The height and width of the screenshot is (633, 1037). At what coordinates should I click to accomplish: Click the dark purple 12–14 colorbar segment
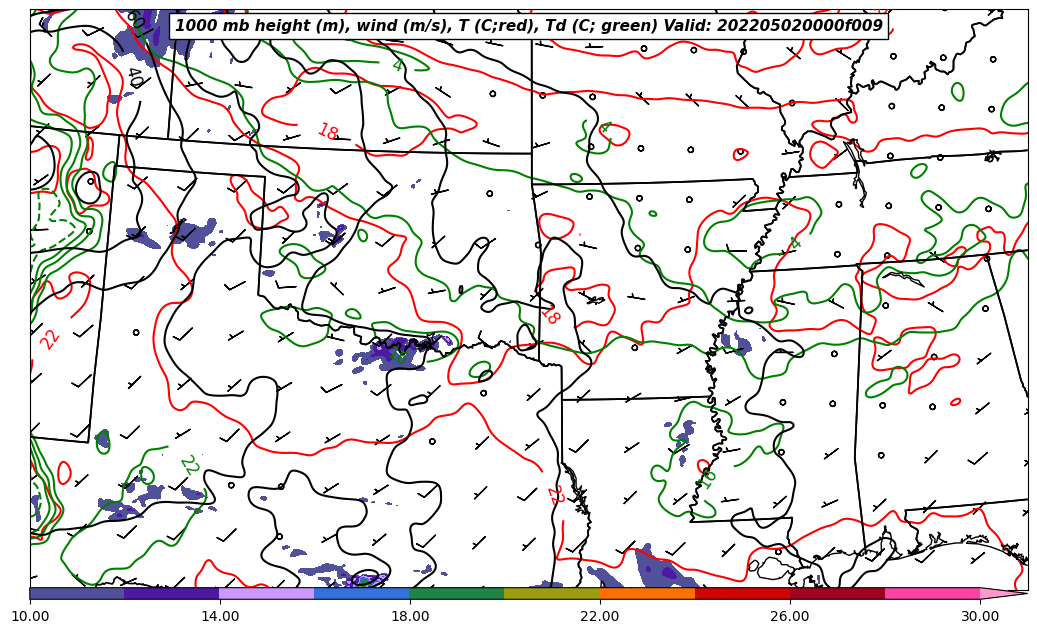(171, 593)
